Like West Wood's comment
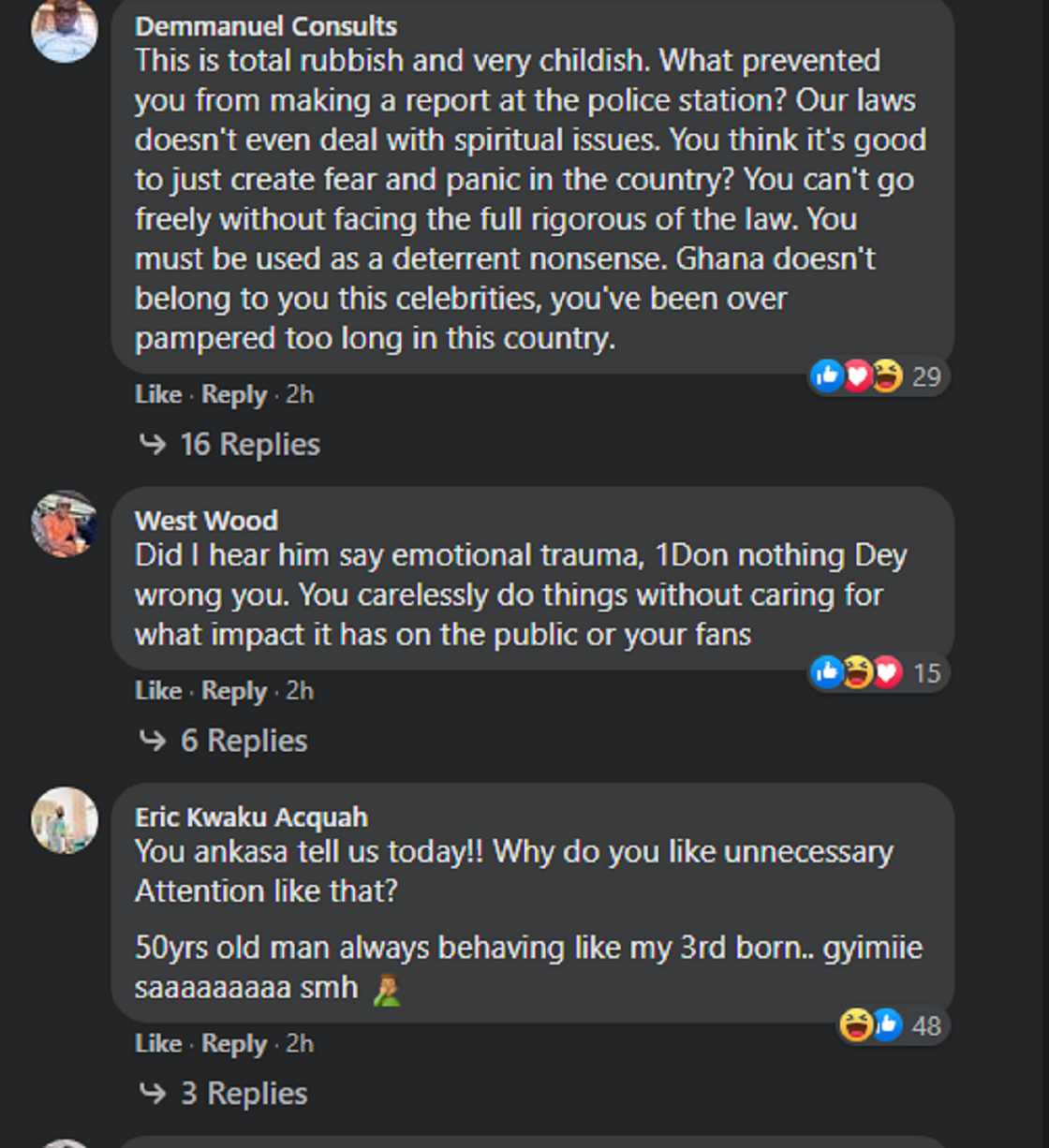Viewport: 1049px width, 1148px height. 157,691
